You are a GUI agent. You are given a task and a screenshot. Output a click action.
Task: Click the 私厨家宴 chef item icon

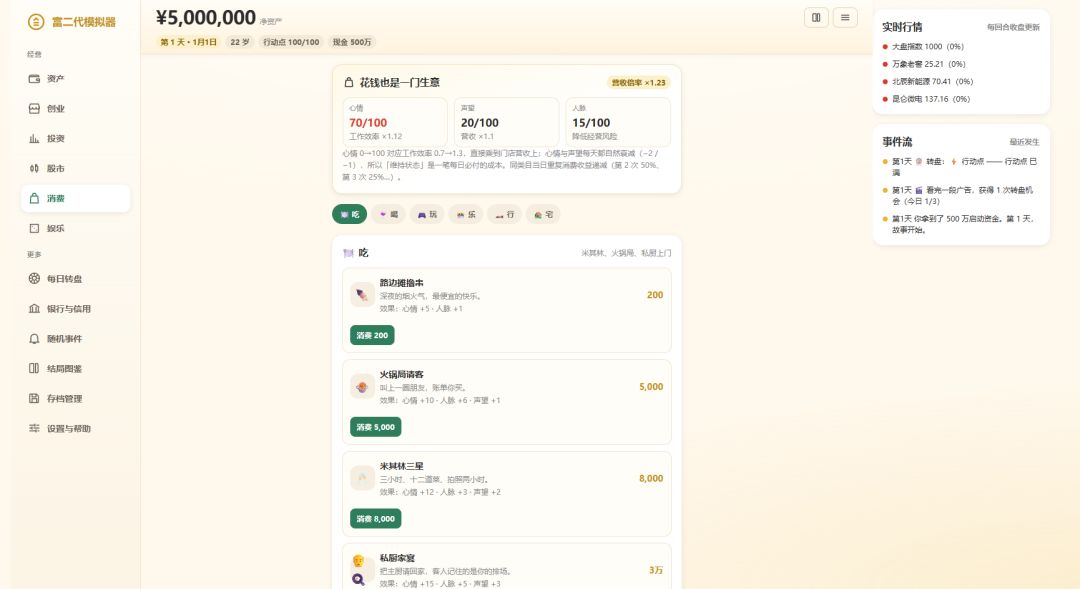362,570
